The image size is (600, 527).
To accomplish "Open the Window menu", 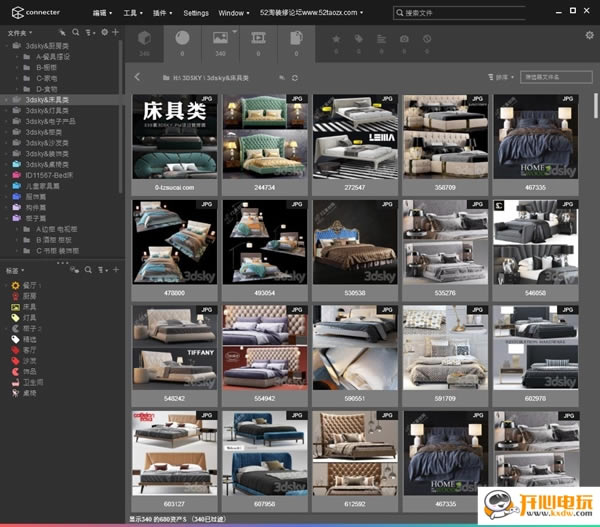I will coord(232,13).
